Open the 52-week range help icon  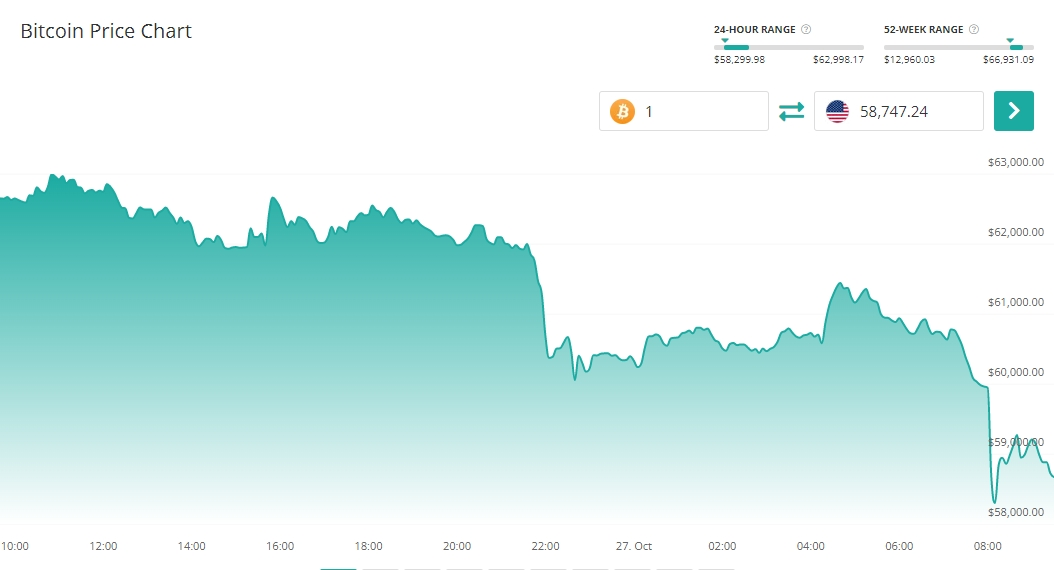coord(974,30)
